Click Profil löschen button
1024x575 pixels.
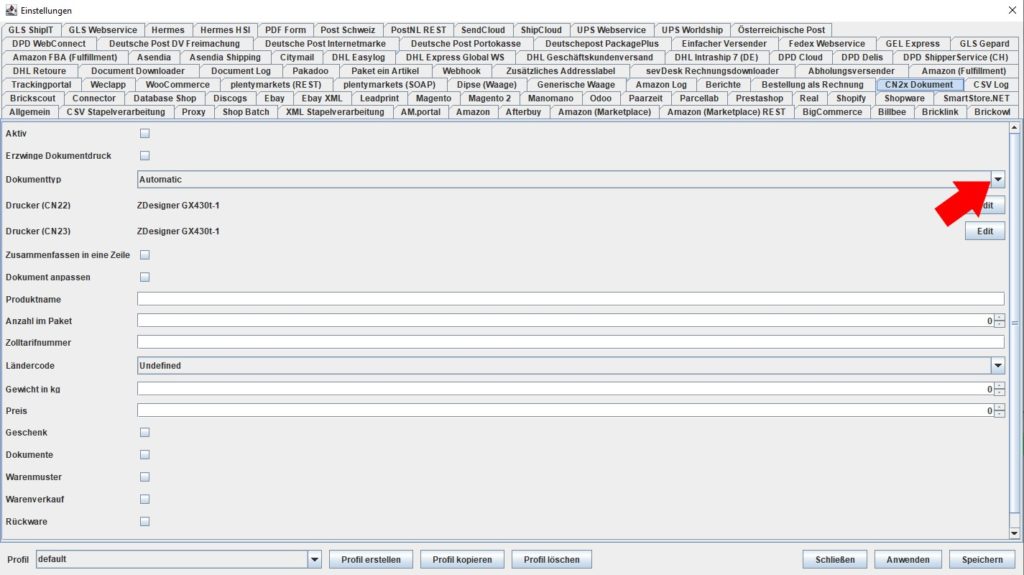tap(552, 559)
